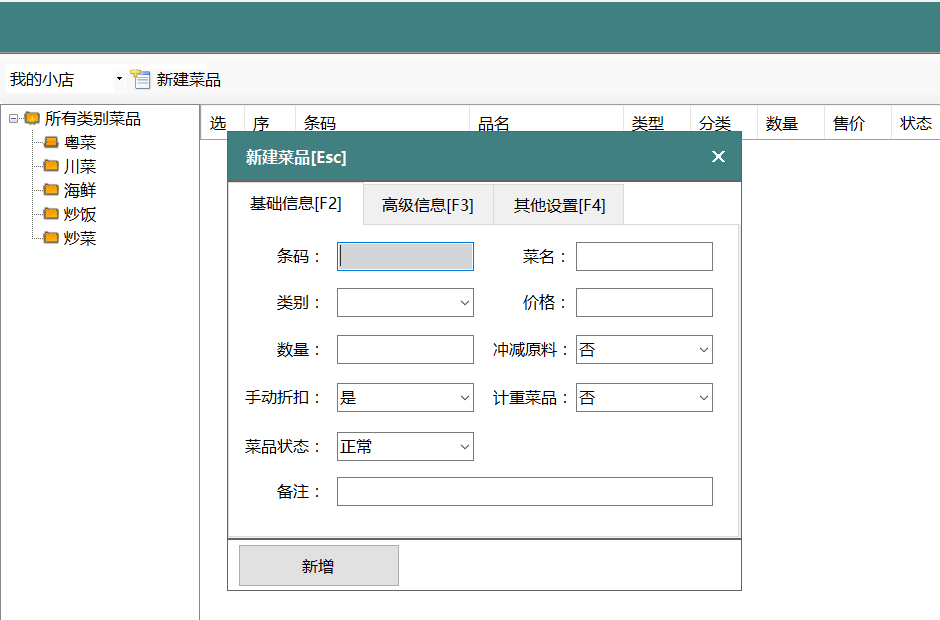Click the 备注 text field
This screenshot has height=620, width=940.
[524, 492]
